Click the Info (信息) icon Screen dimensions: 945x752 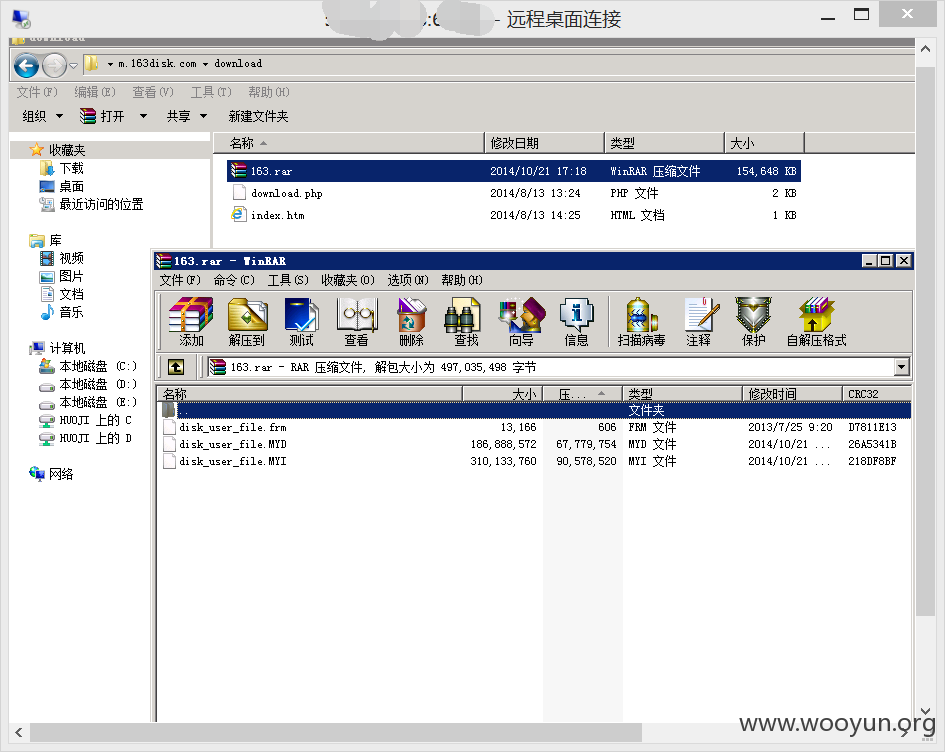[x=576, y=322]
